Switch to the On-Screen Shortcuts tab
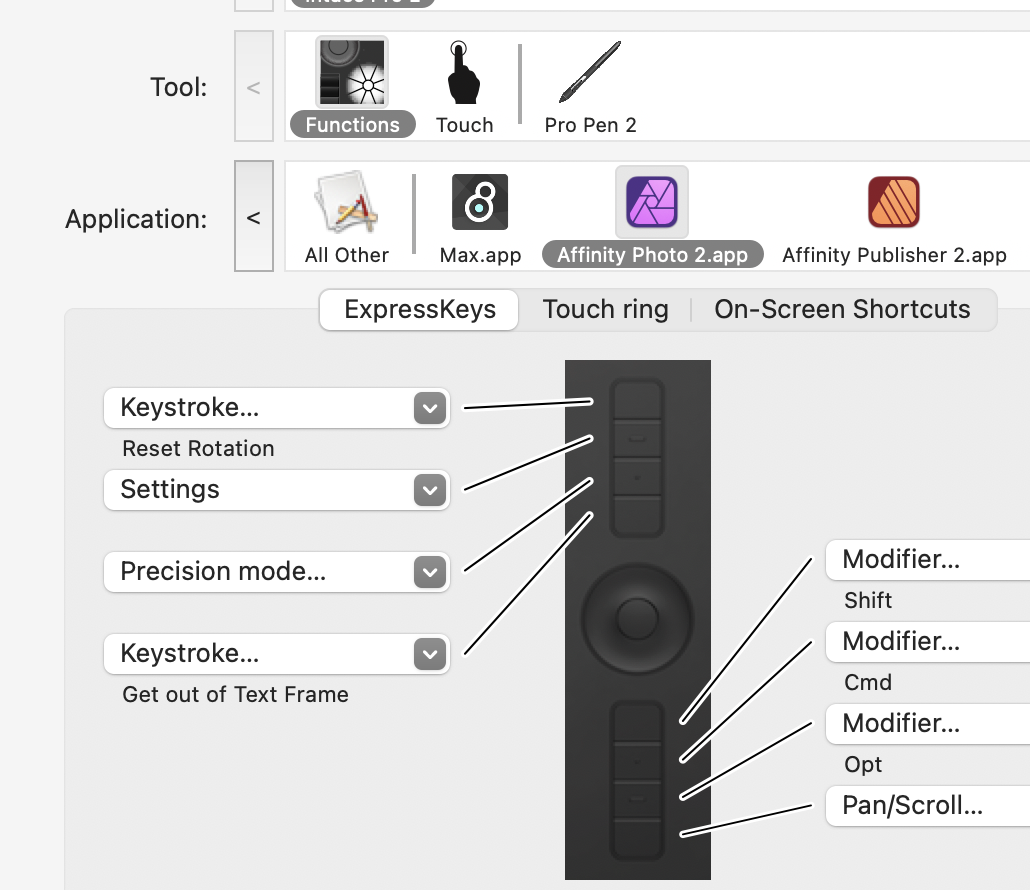 click(843, 310)
